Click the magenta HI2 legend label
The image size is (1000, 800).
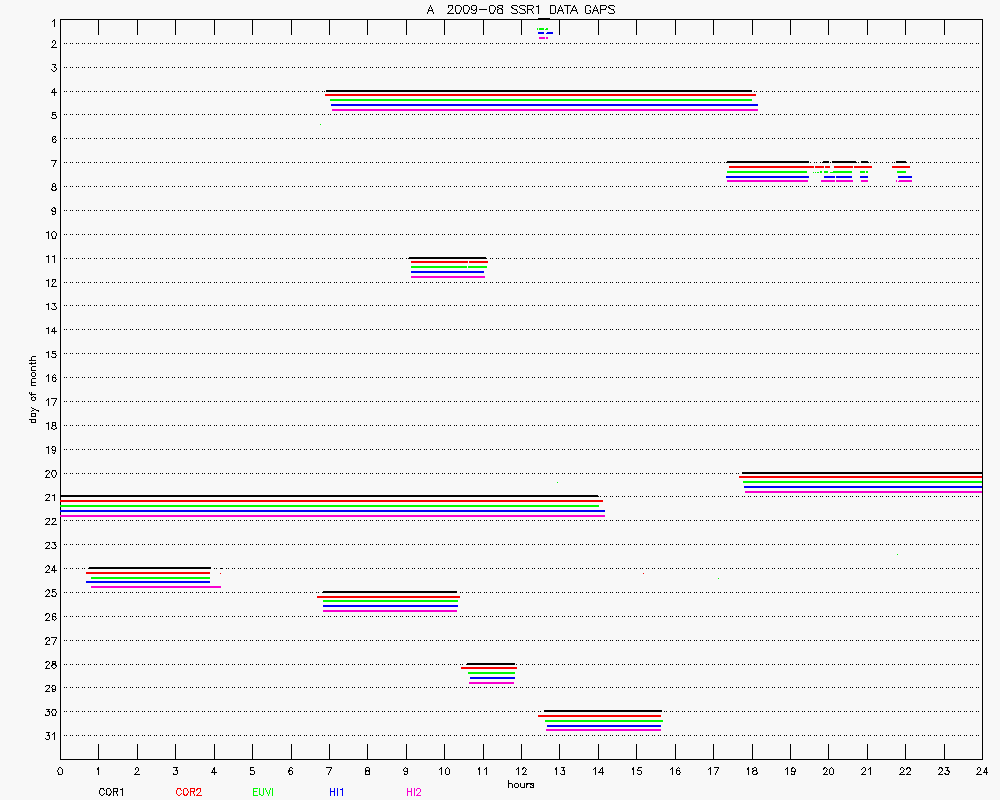click(413, 792)
